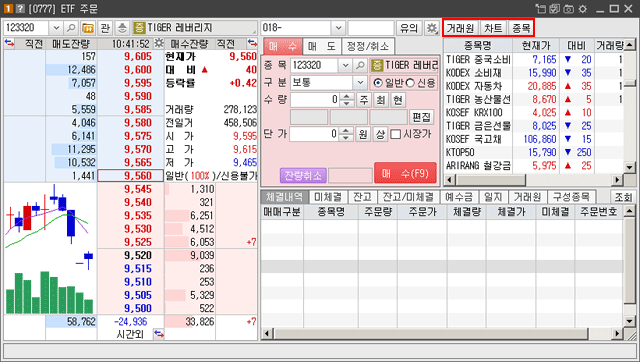Expand the stock code 123320 dropdown at top
Image resolution: width=640 pixels, height=362 pixels.
[x=56, y=28]
